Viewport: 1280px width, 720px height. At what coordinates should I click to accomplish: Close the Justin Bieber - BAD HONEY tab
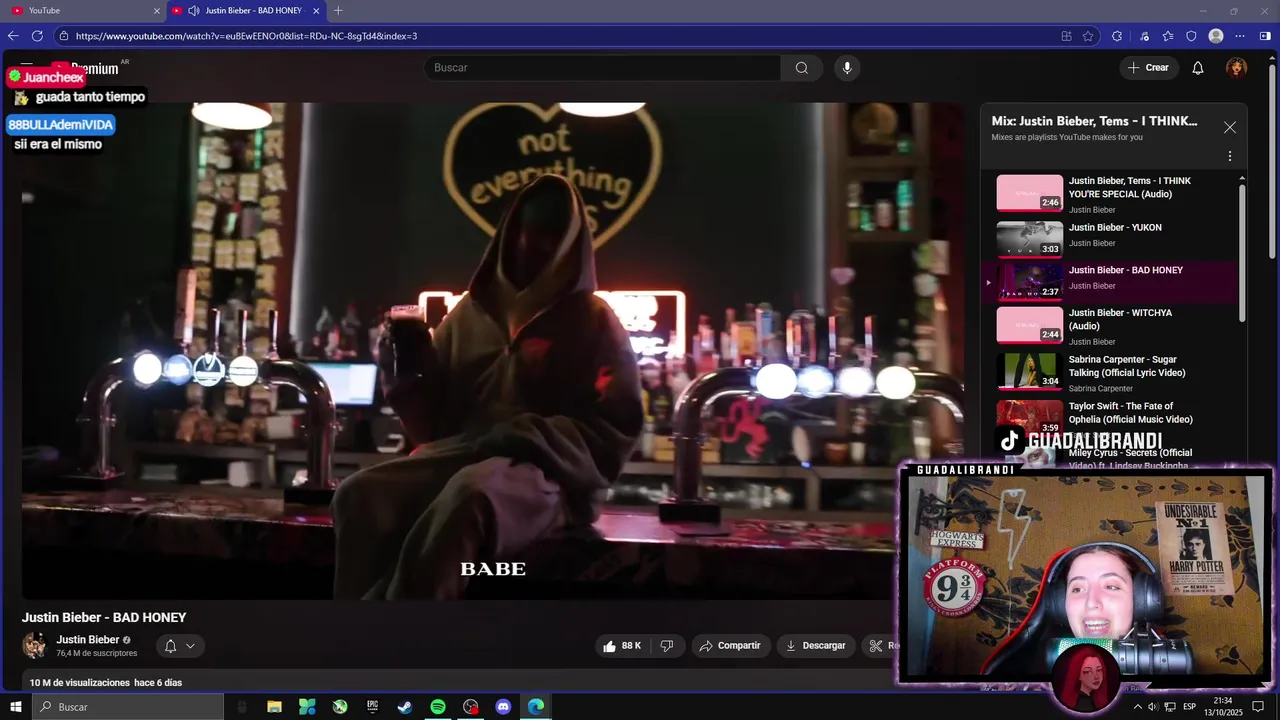click(x=316, y=10)
